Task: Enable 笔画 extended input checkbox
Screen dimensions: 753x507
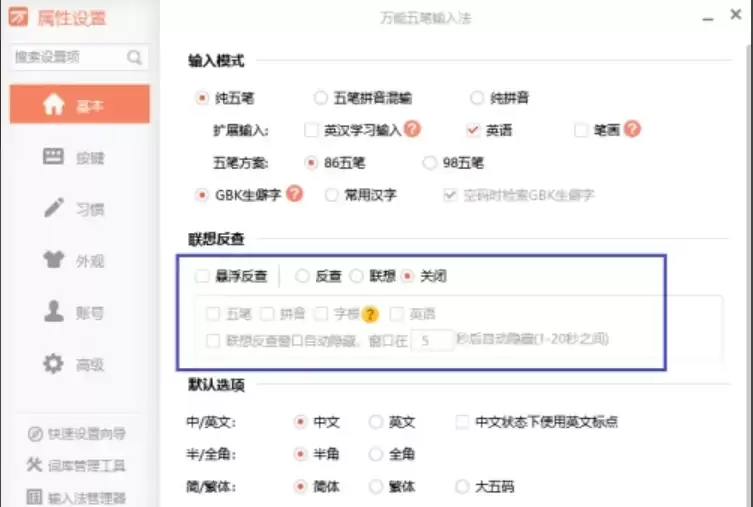Action: [x=581, y=130]
